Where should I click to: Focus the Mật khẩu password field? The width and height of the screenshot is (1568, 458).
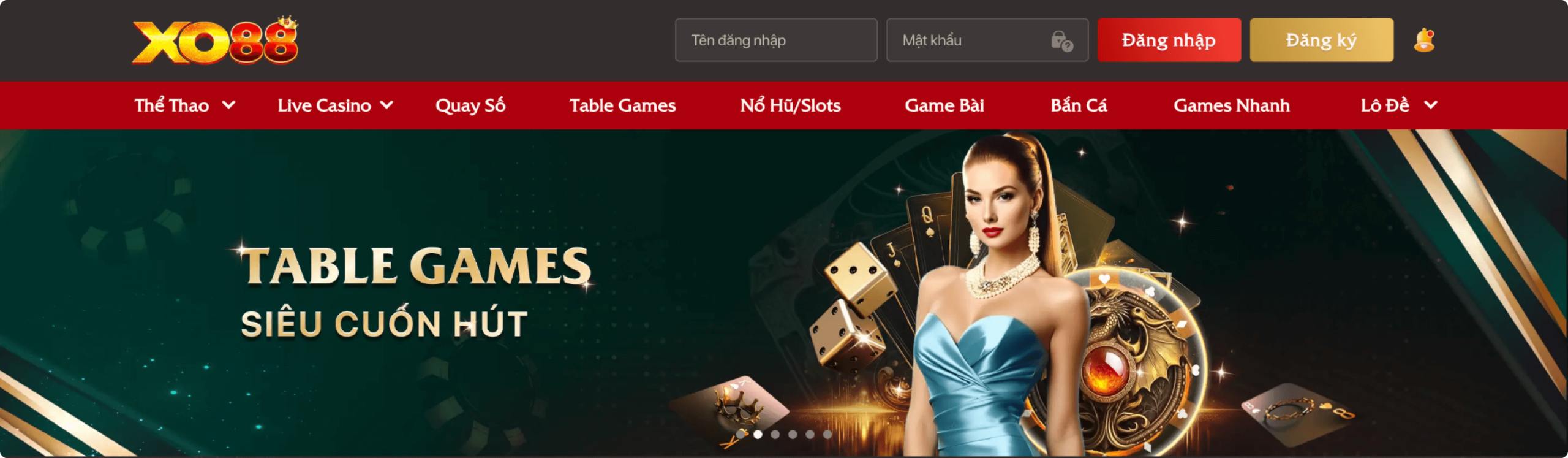click(987, 40)
